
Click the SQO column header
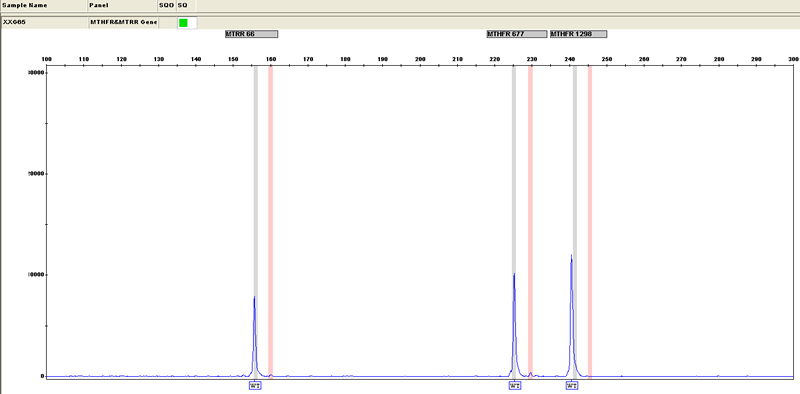[167, 5]
